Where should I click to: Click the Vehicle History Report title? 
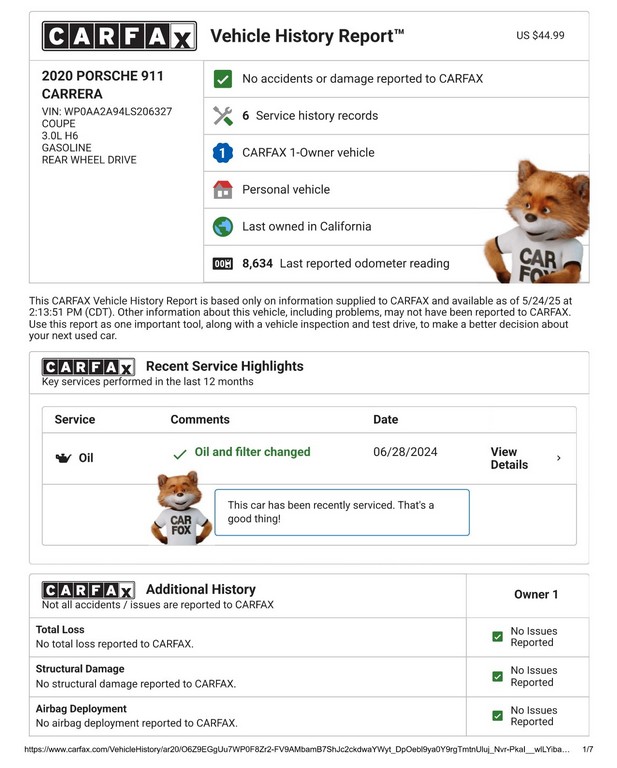(x=307, y=36)
